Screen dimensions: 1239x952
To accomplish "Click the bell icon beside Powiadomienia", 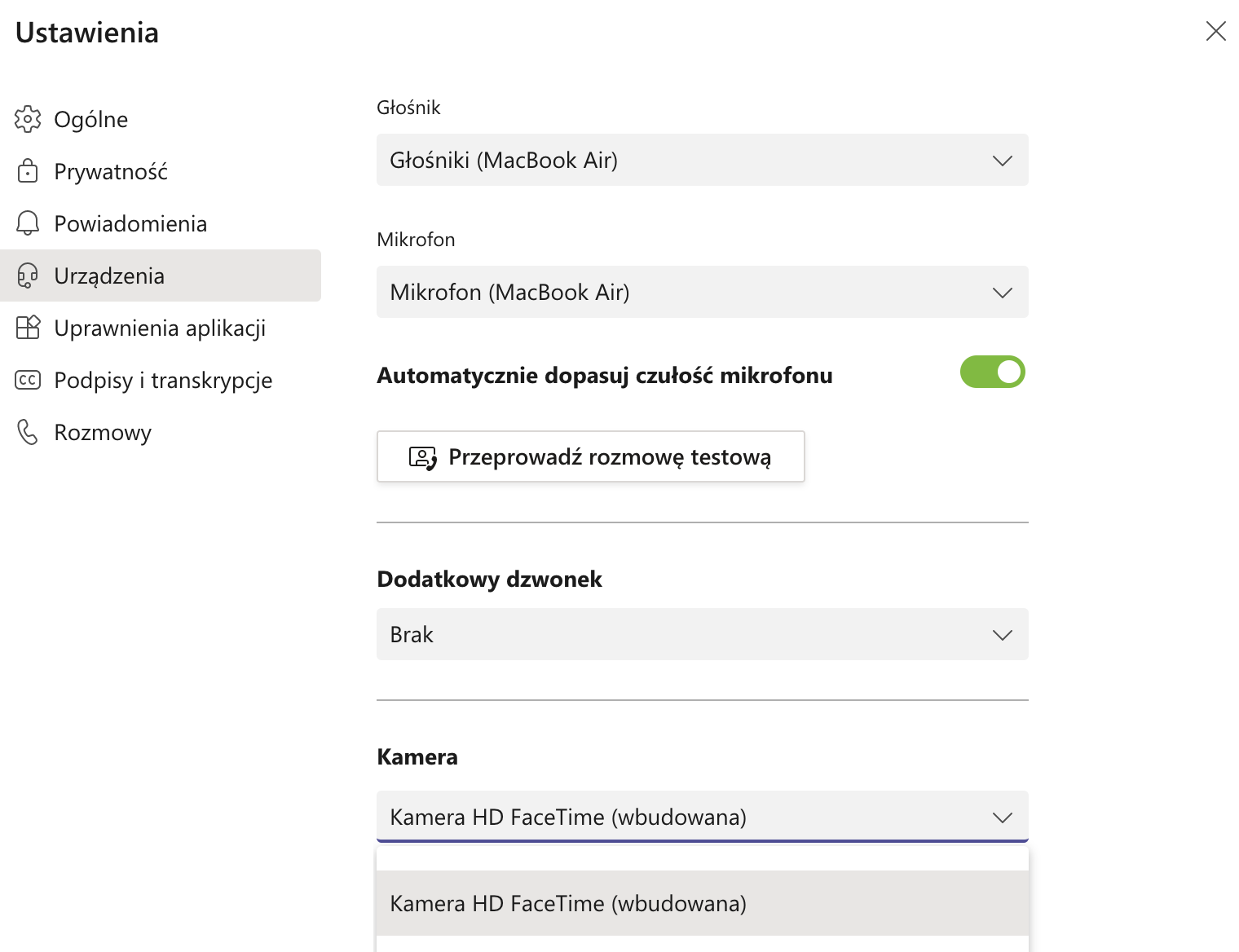I will point(28,223).
